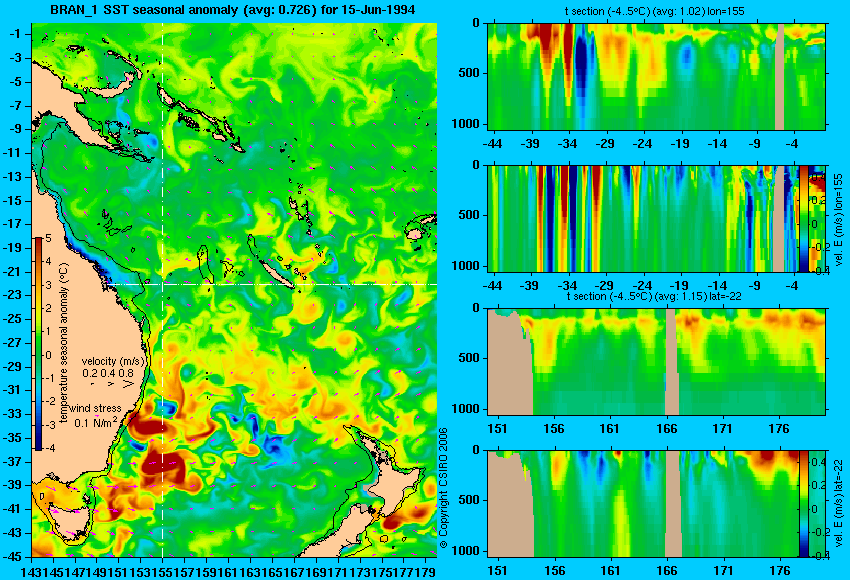Click the 'temperature seasonal anomaly (°C)' vertical label
850x580 pixels.
(64, 343)
